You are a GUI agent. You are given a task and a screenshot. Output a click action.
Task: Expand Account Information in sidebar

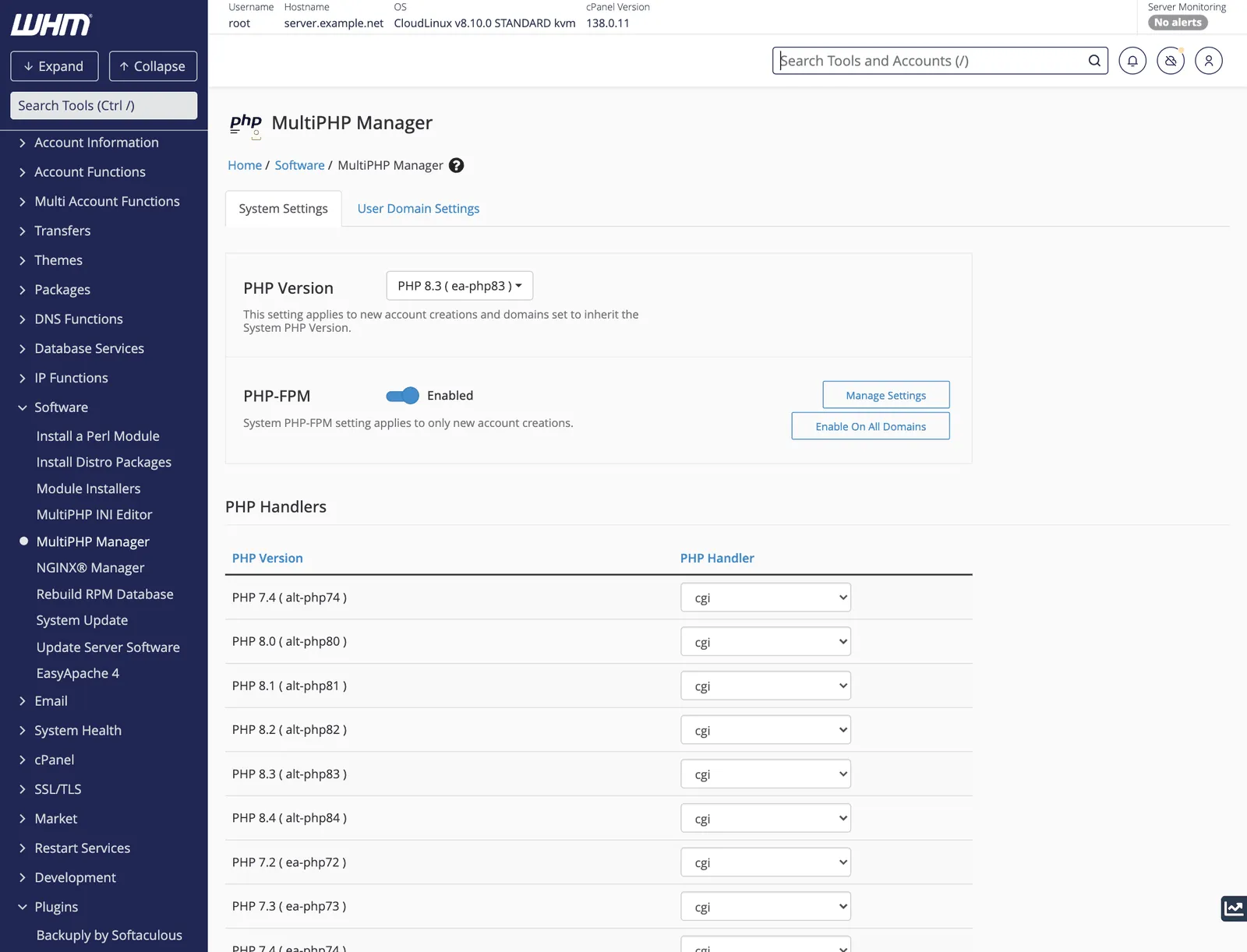pyautogui.click(x=97, y=143)
